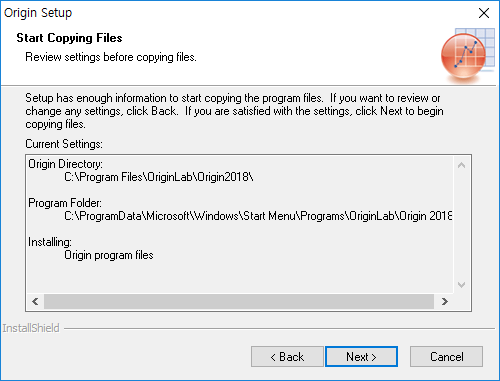Click the Origin graph logo icon
500x381 pixels.
[x=467, y=53]
